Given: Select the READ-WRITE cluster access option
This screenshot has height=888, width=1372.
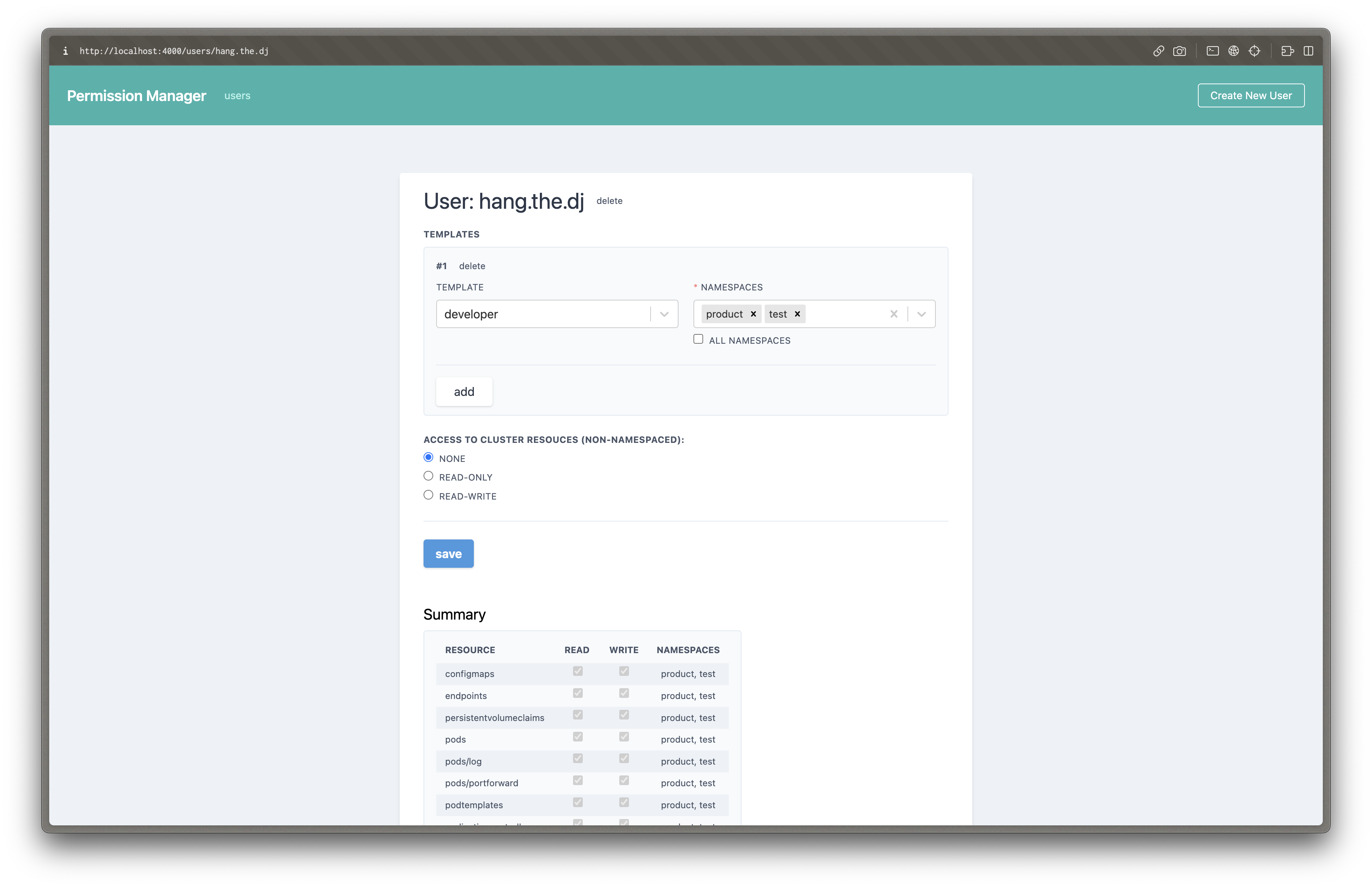Looking at the screenshot, I should pos(428,495).
